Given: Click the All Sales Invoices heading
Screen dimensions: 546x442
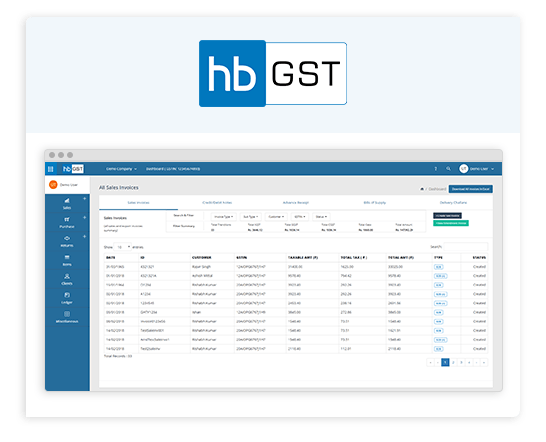Looking at the screenshot, I should (x=119, y=187).
